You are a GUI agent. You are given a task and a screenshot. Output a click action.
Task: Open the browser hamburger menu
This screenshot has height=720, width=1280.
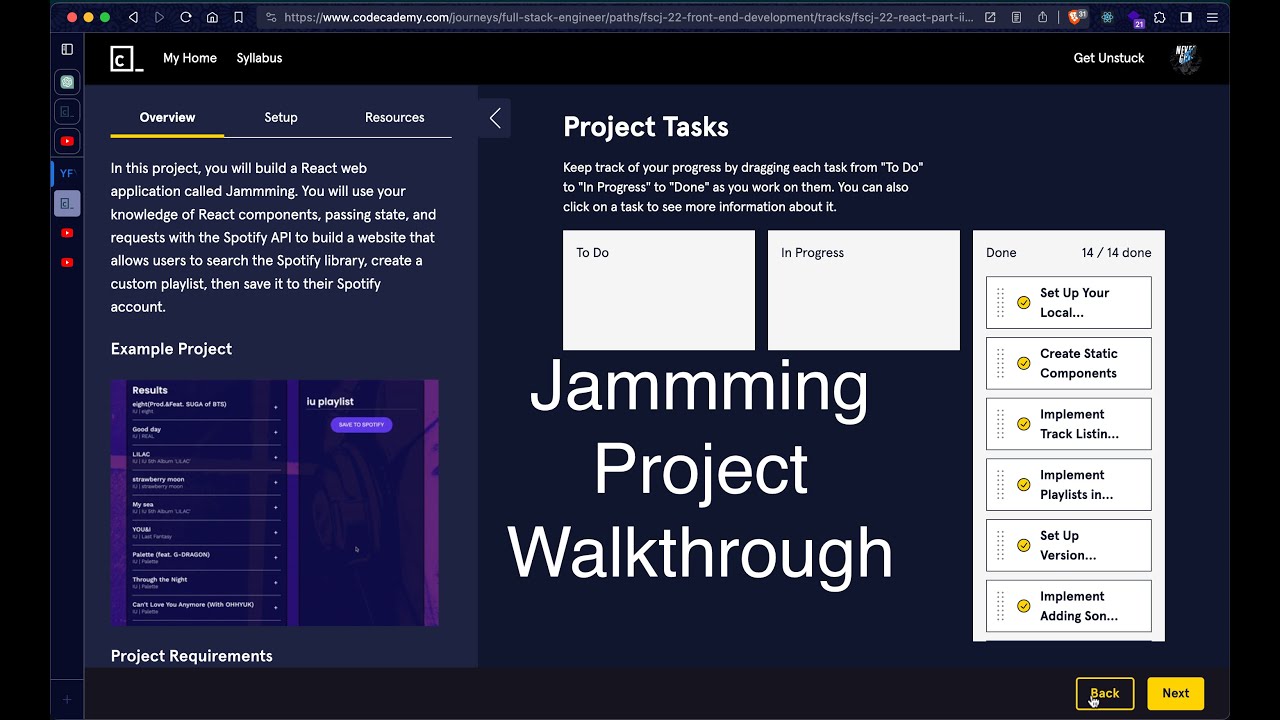1211,17
